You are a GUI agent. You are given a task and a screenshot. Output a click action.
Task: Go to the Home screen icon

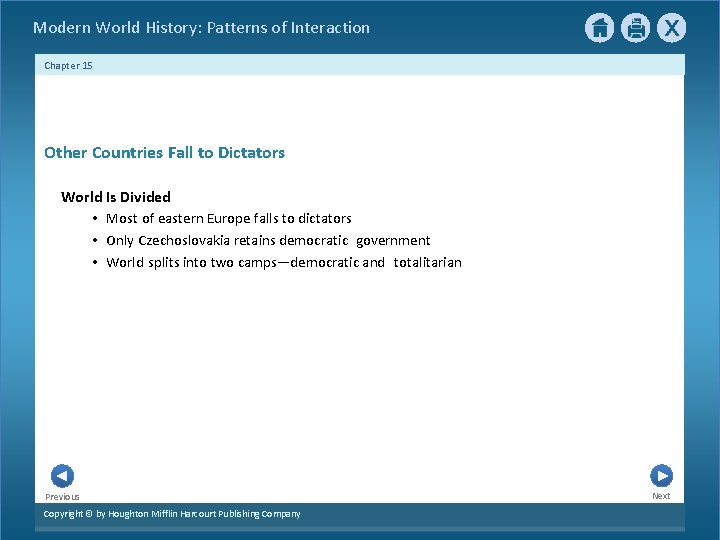(x=599, y=28)
